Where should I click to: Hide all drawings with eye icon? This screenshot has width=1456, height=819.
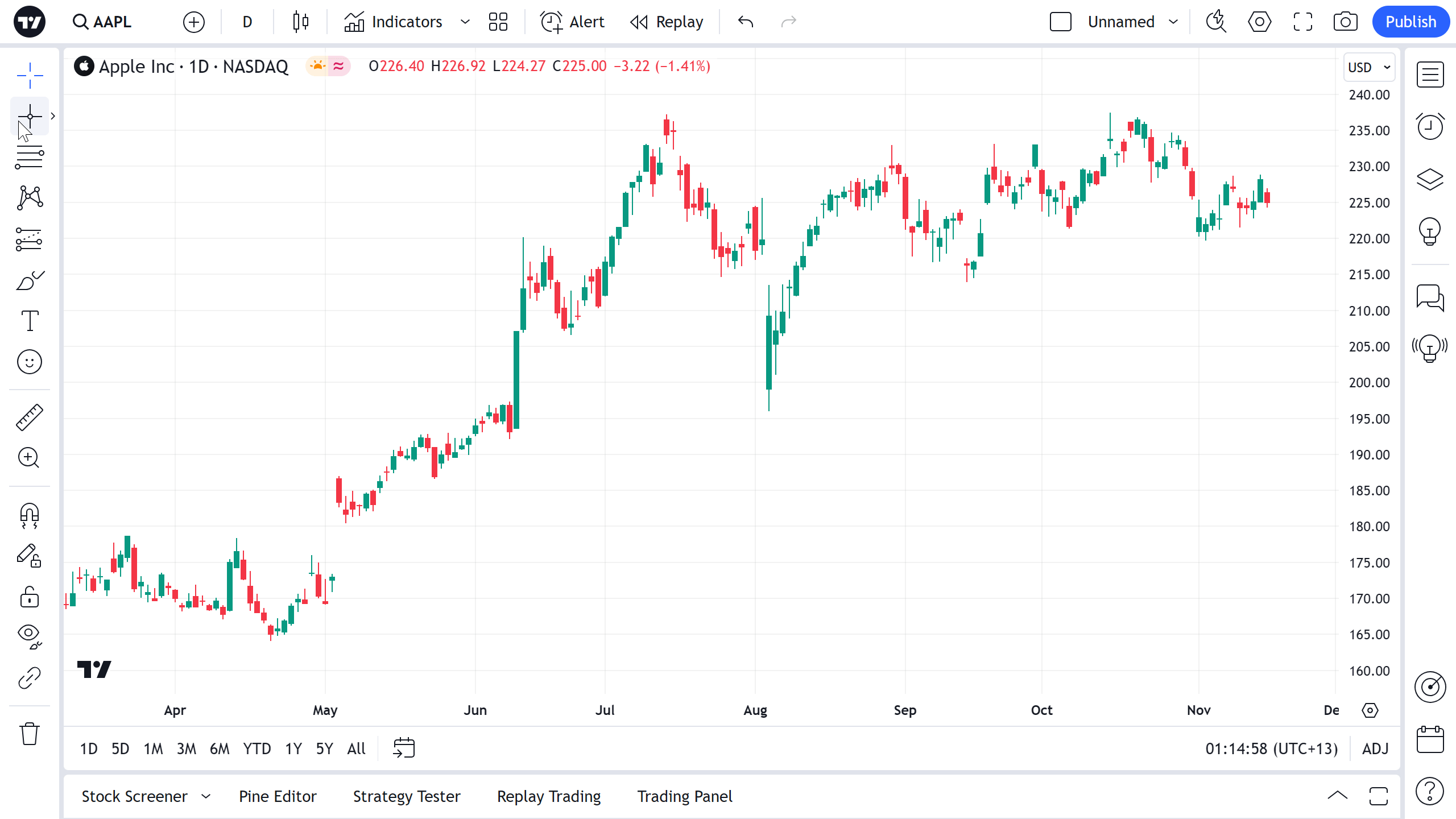click(x=29, y=636)
